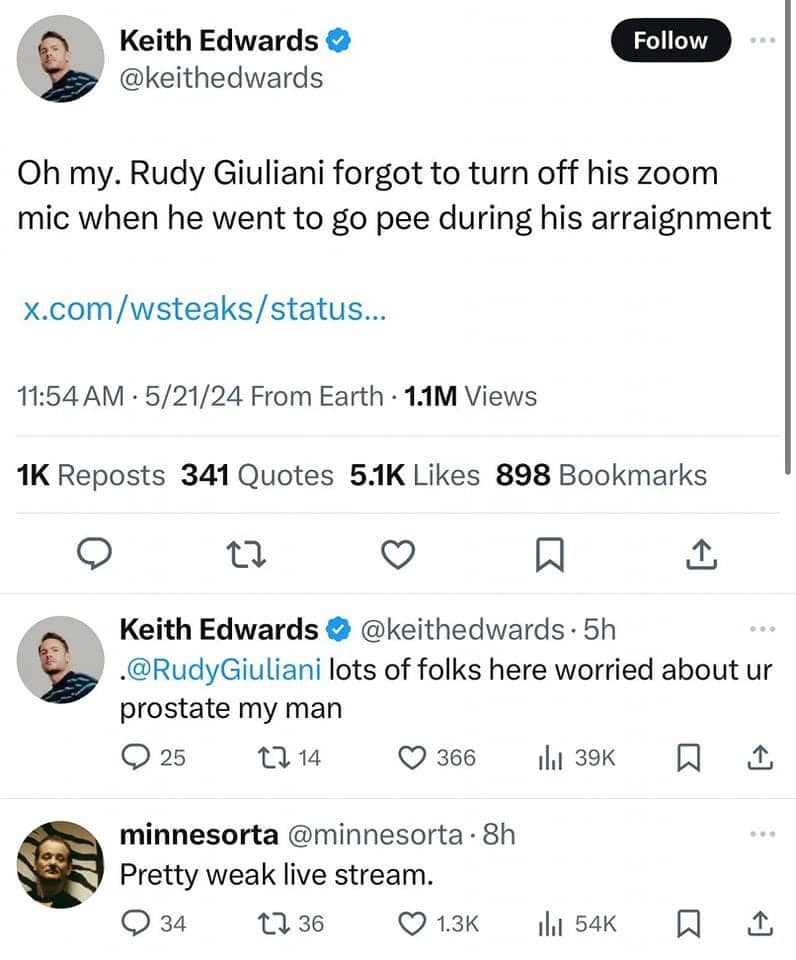
Task: Open more options on minnesorta's reply
Action: [764, 834]
